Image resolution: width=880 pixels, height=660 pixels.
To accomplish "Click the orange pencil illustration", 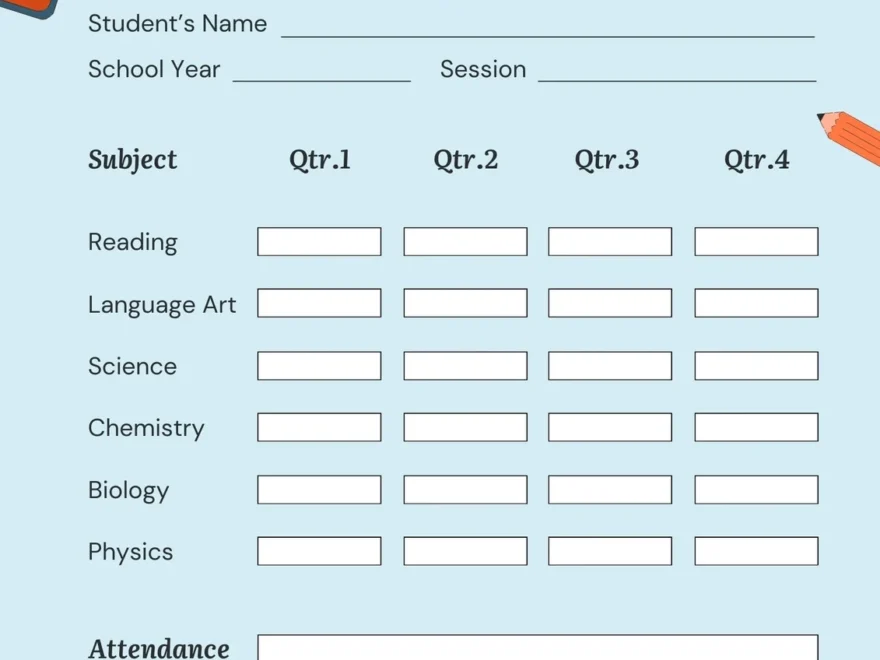I will [852, 139].
